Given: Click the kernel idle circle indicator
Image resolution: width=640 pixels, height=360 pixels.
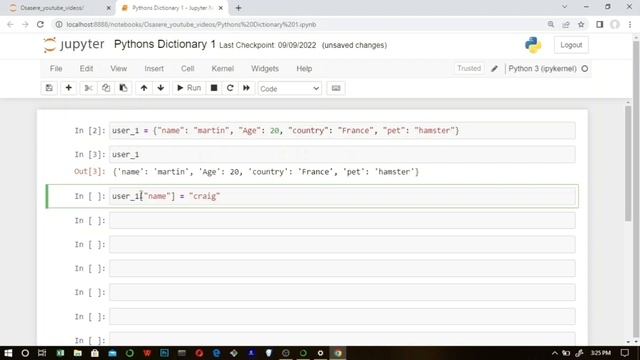Looking at the screenshot, I should 584,69.
